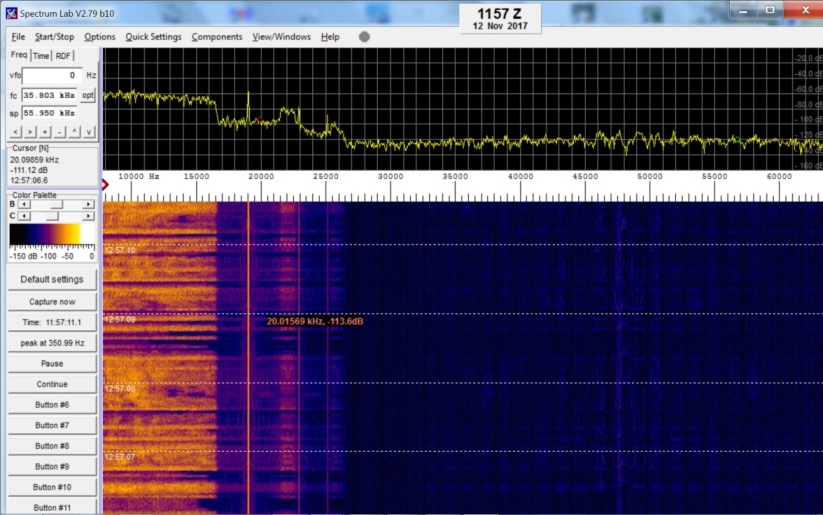The image size is (823, 515).
Task: Open the Start/Stop menu
Action: tap(54, 37)
